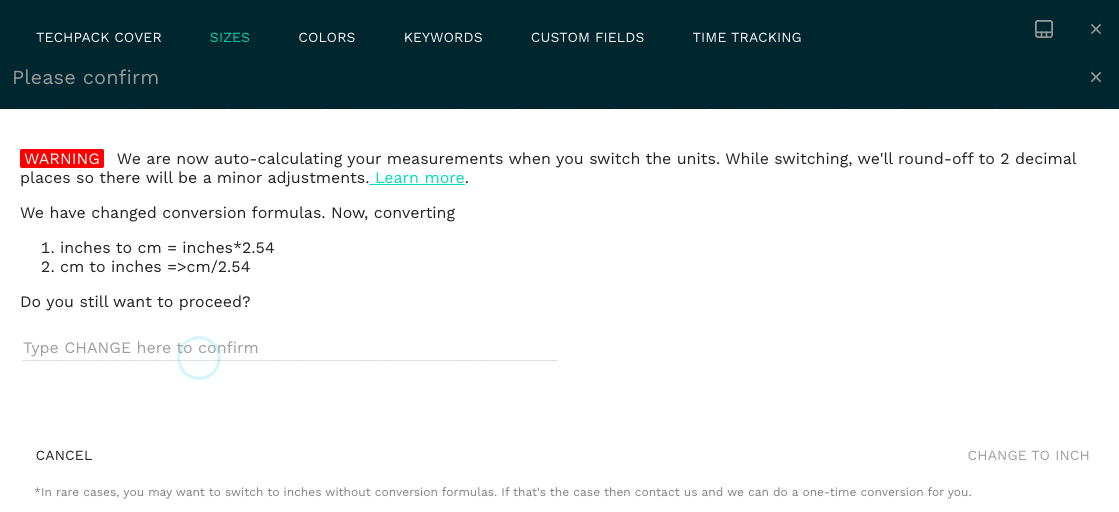Focus the Type CHANGE confirmation field
The width and height of the screenshot is (1119, 512).
[290, 348]
